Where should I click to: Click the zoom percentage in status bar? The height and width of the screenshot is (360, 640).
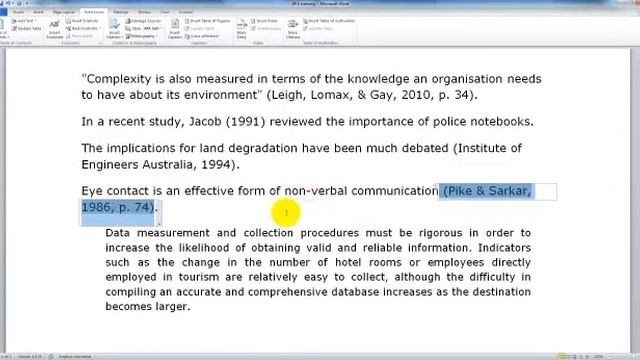pos(598,357)
